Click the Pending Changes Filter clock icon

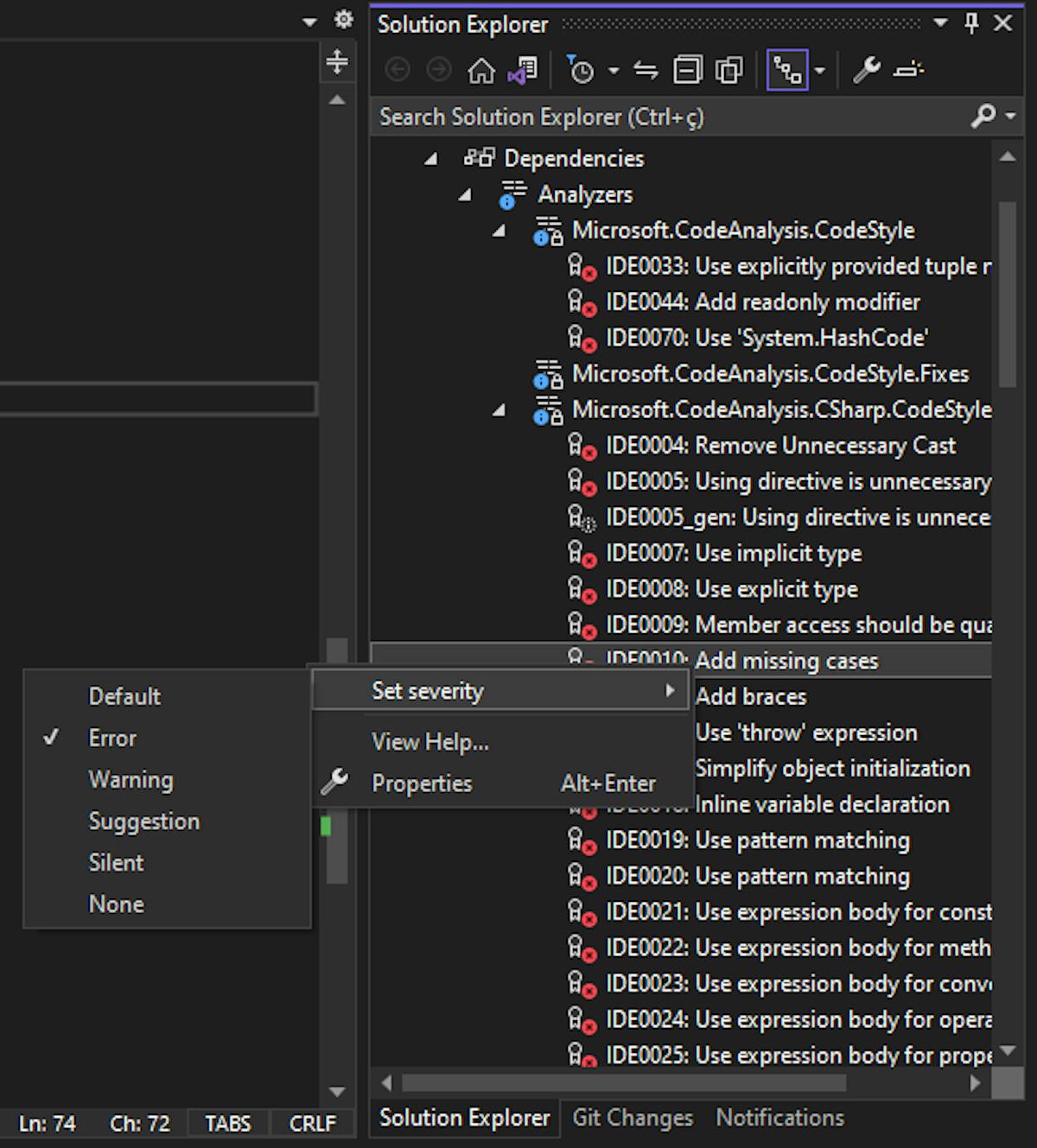point(581,71)
